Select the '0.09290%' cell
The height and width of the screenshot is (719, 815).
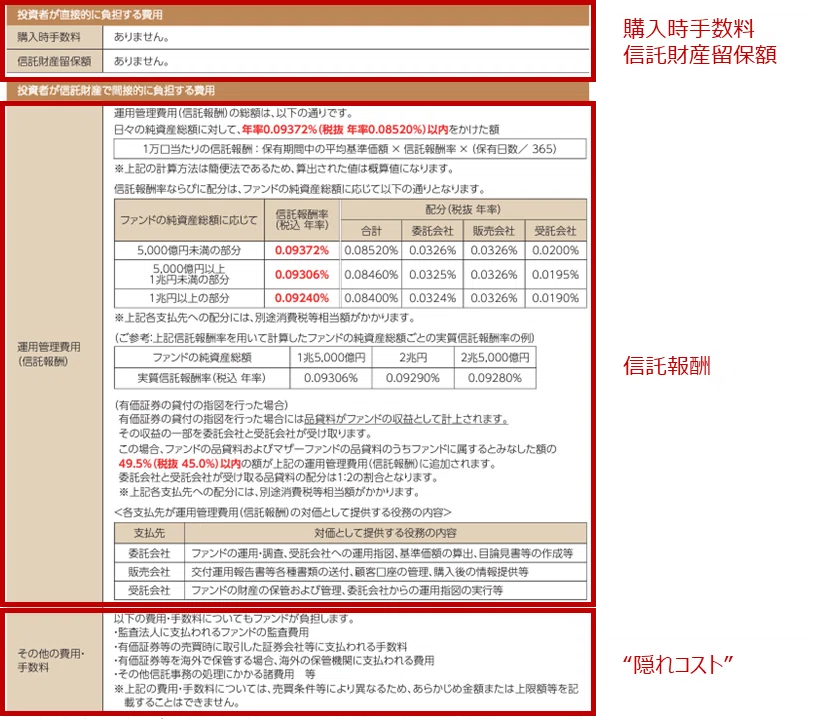pos(413,378)
